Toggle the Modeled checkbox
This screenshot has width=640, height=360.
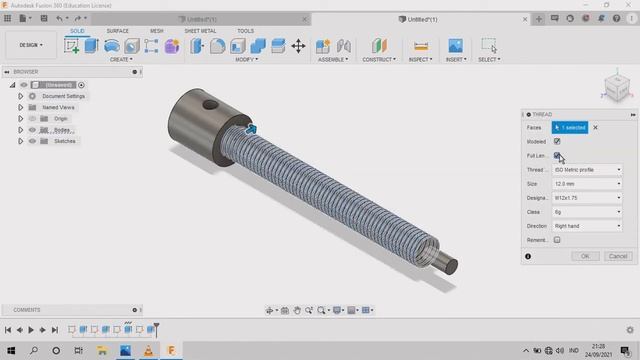[x=557, y=142]
